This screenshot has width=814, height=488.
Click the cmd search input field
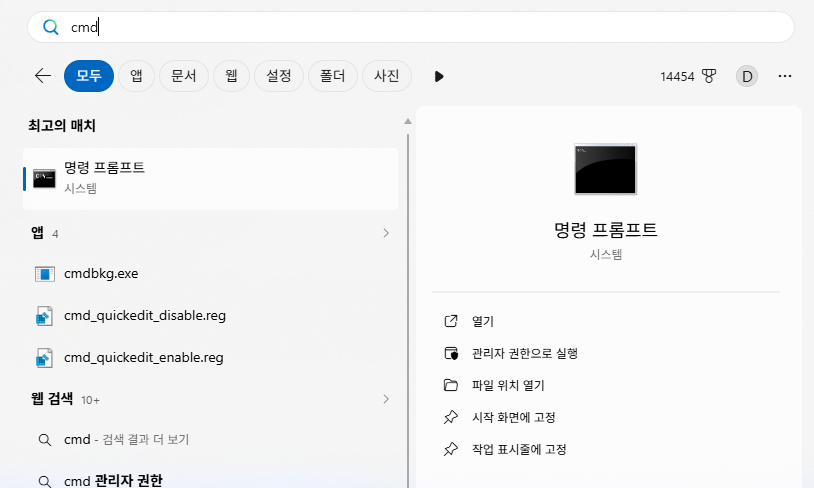pos(411,27)
